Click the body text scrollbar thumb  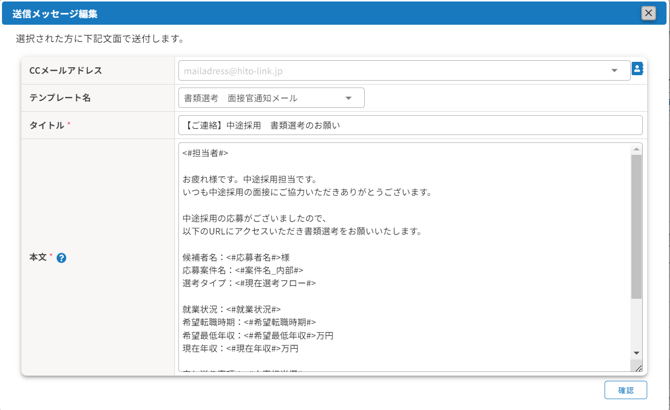point(636,225)
